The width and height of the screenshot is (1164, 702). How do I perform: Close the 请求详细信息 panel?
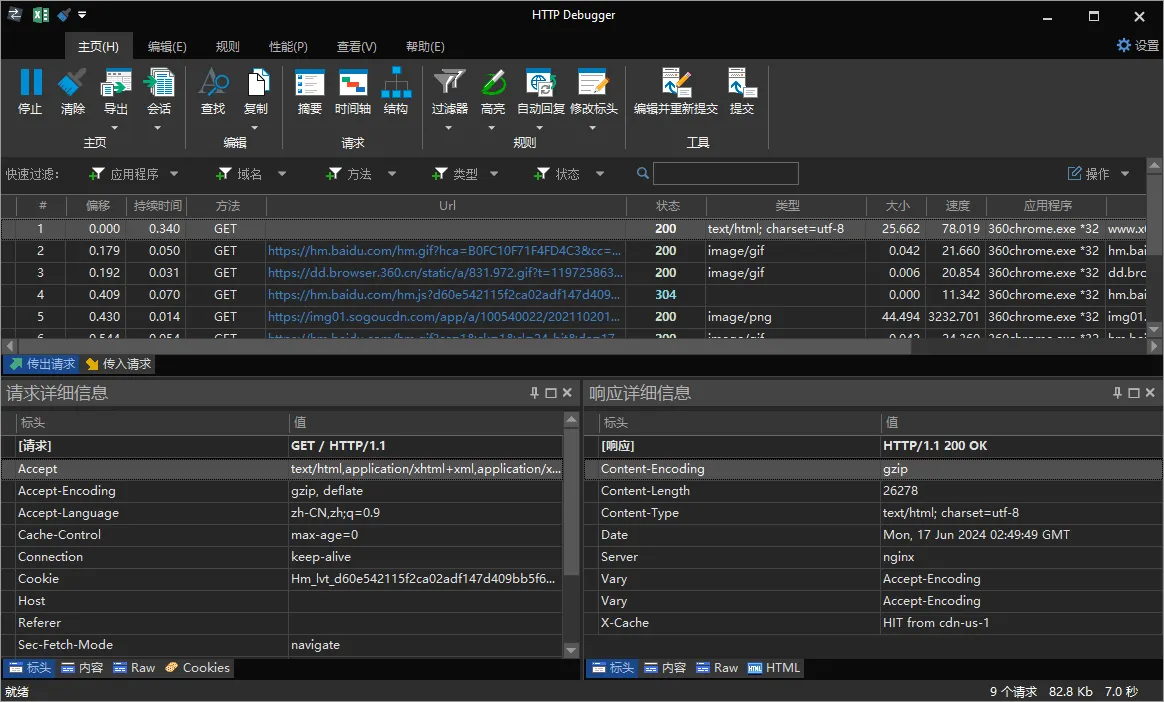(x=567, y=393)
